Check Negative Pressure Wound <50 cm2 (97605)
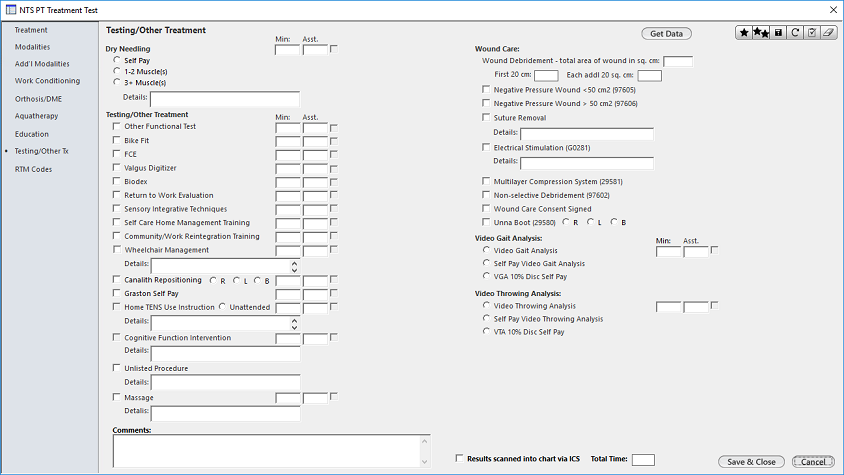Image resolution: width=844 pixels, height=475 pixels. click(x=486, y=89)
